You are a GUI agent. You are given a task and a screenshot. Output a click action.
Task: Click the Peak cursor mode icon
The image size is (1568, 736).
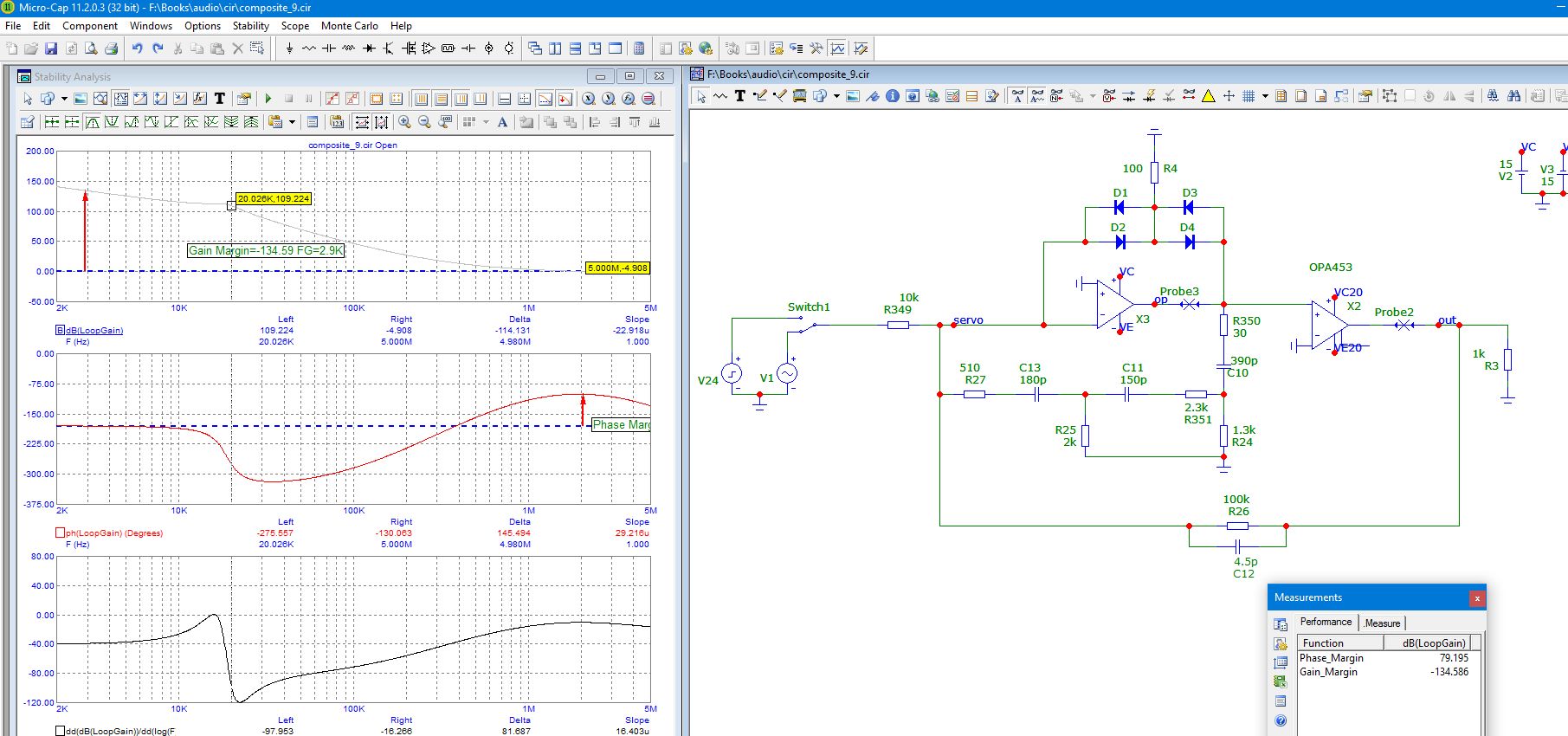pyautogui.click(x=92, y=122)
